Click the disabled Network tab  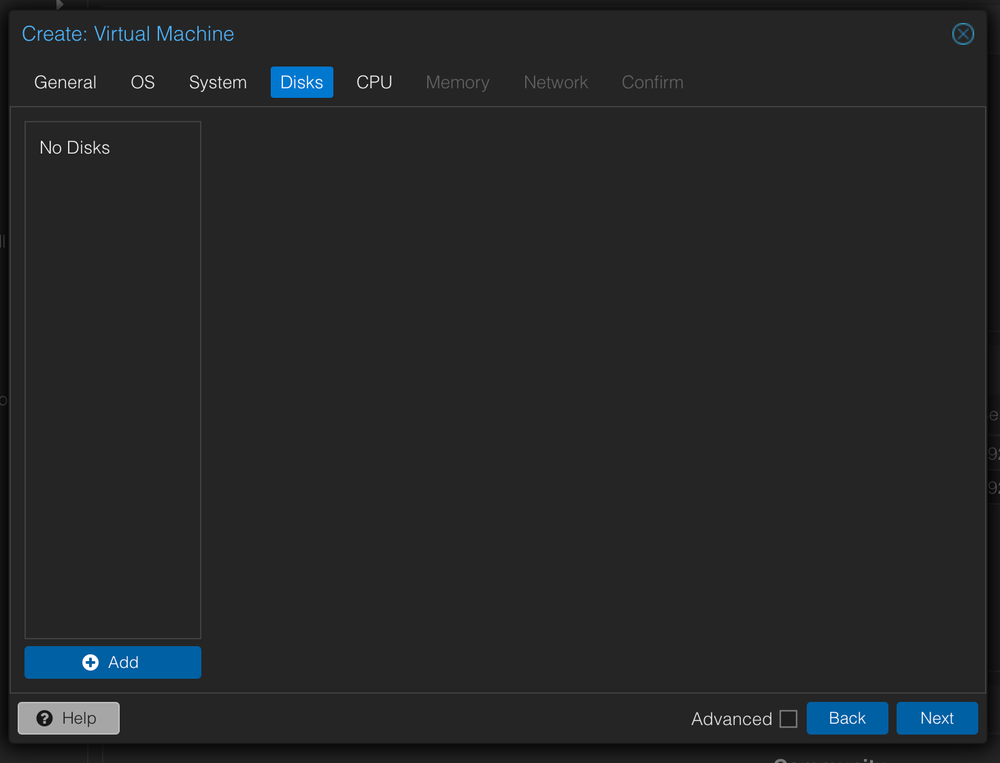[x=555, y=82]
